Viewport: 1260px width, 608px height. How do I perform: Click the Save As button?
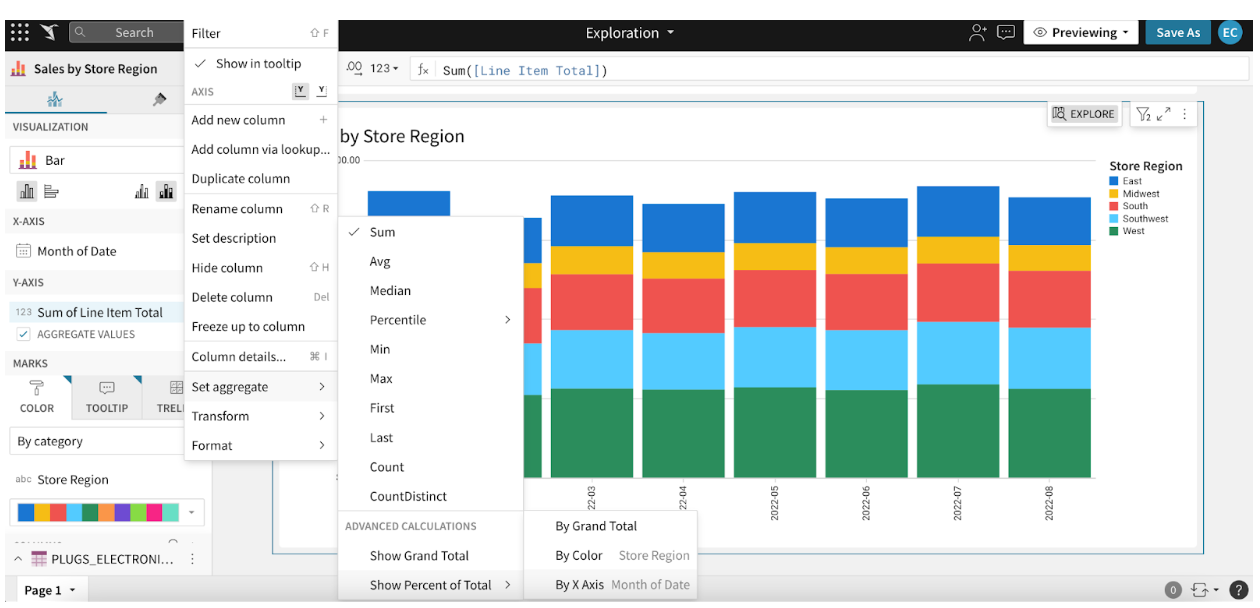(1177, 33)
